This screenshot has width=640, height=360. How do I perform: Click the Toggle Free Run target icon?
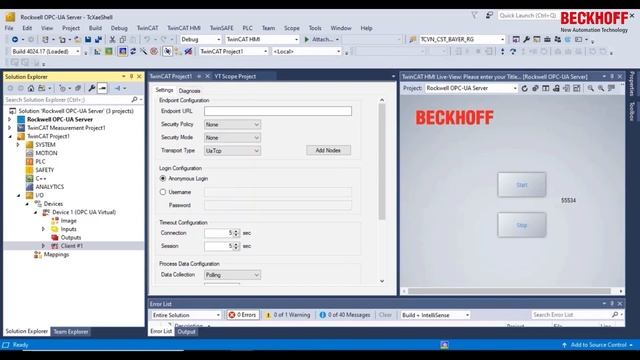154,51
